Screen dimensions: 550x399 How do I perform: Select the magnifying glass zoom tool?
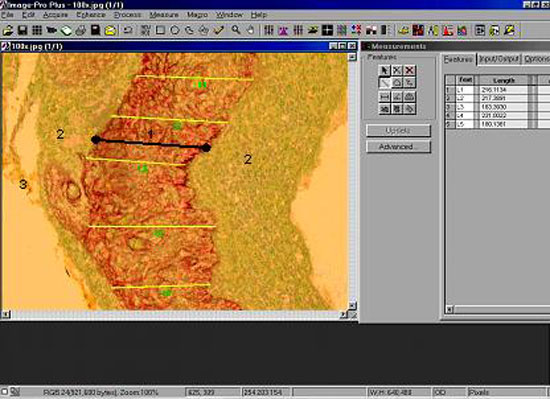click(x=236, y=31)
